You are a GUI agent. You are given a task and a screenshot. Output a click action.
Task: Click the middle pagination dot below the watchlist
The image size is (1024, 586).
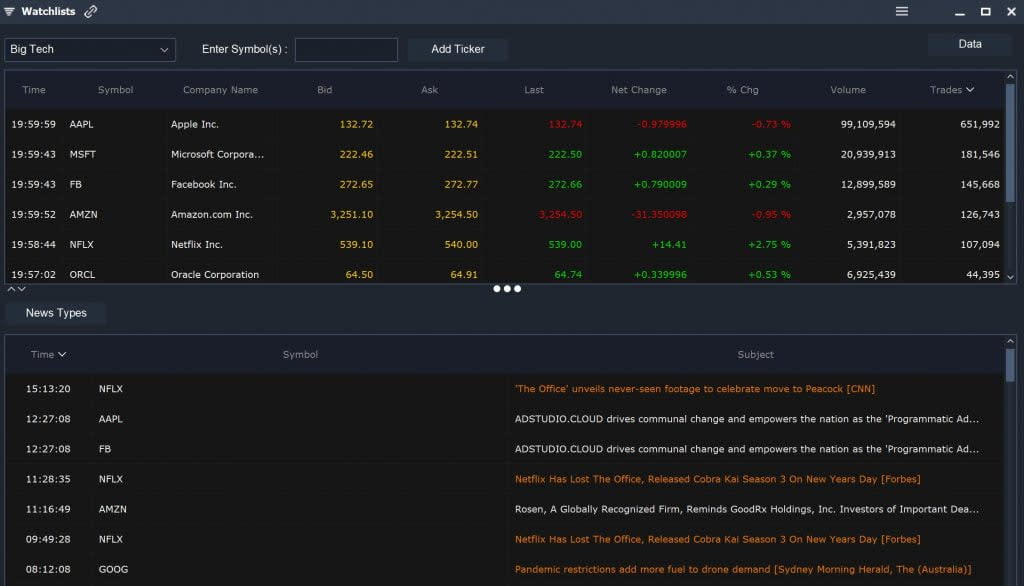pos(506,289)
